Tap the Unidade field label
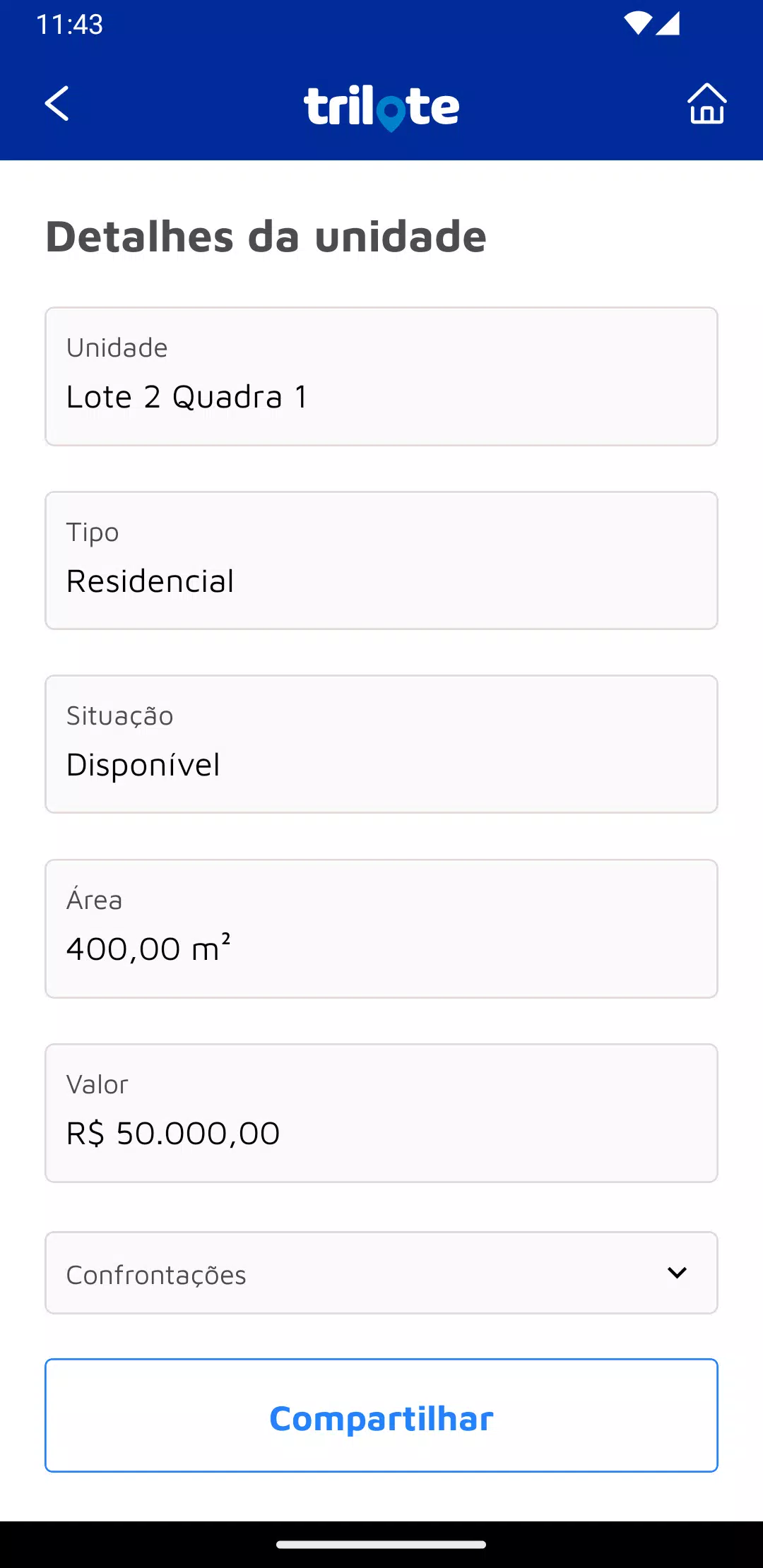The image size is (763, 1568). pos(117,348)
